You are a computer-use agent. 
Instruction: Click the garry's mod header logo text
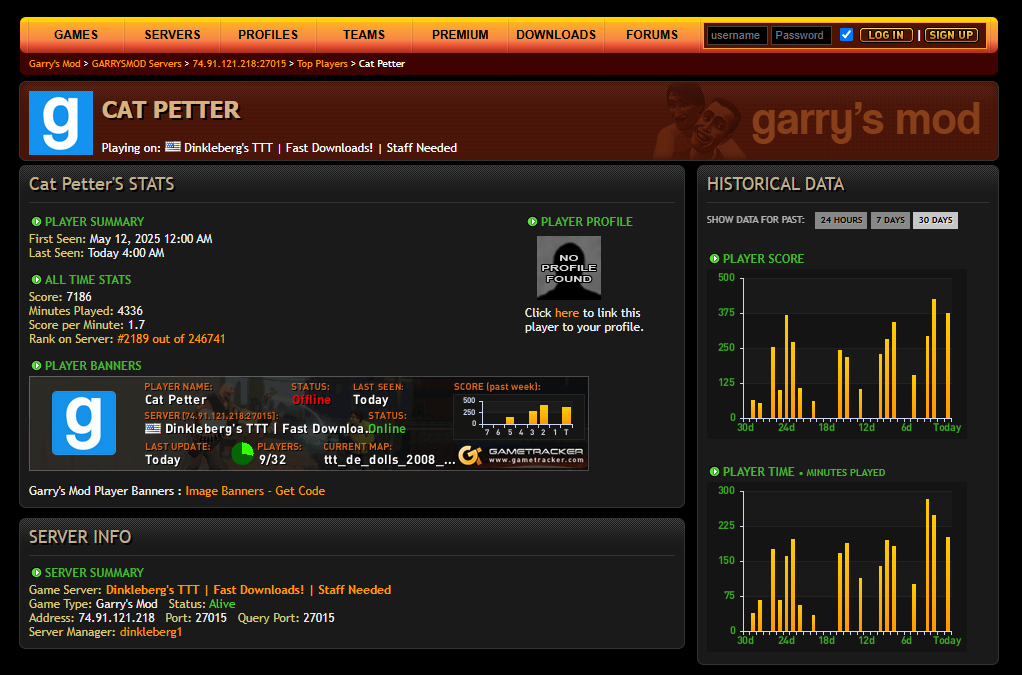click(x=866, y=121)
